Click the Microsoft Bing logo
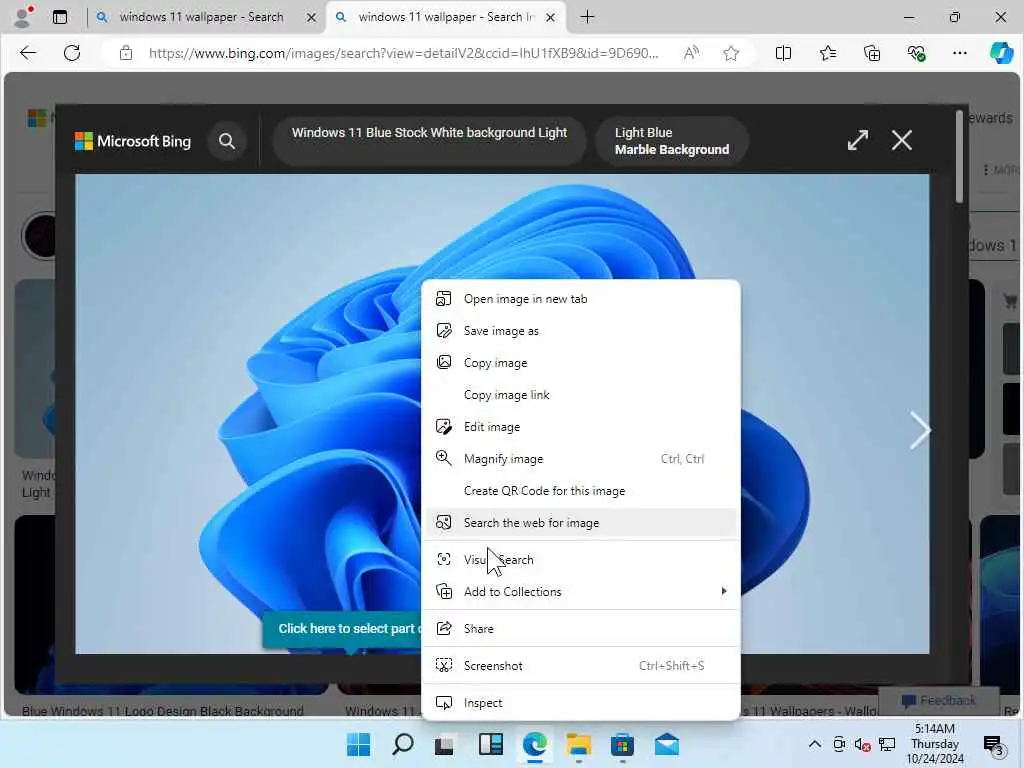 133,141
